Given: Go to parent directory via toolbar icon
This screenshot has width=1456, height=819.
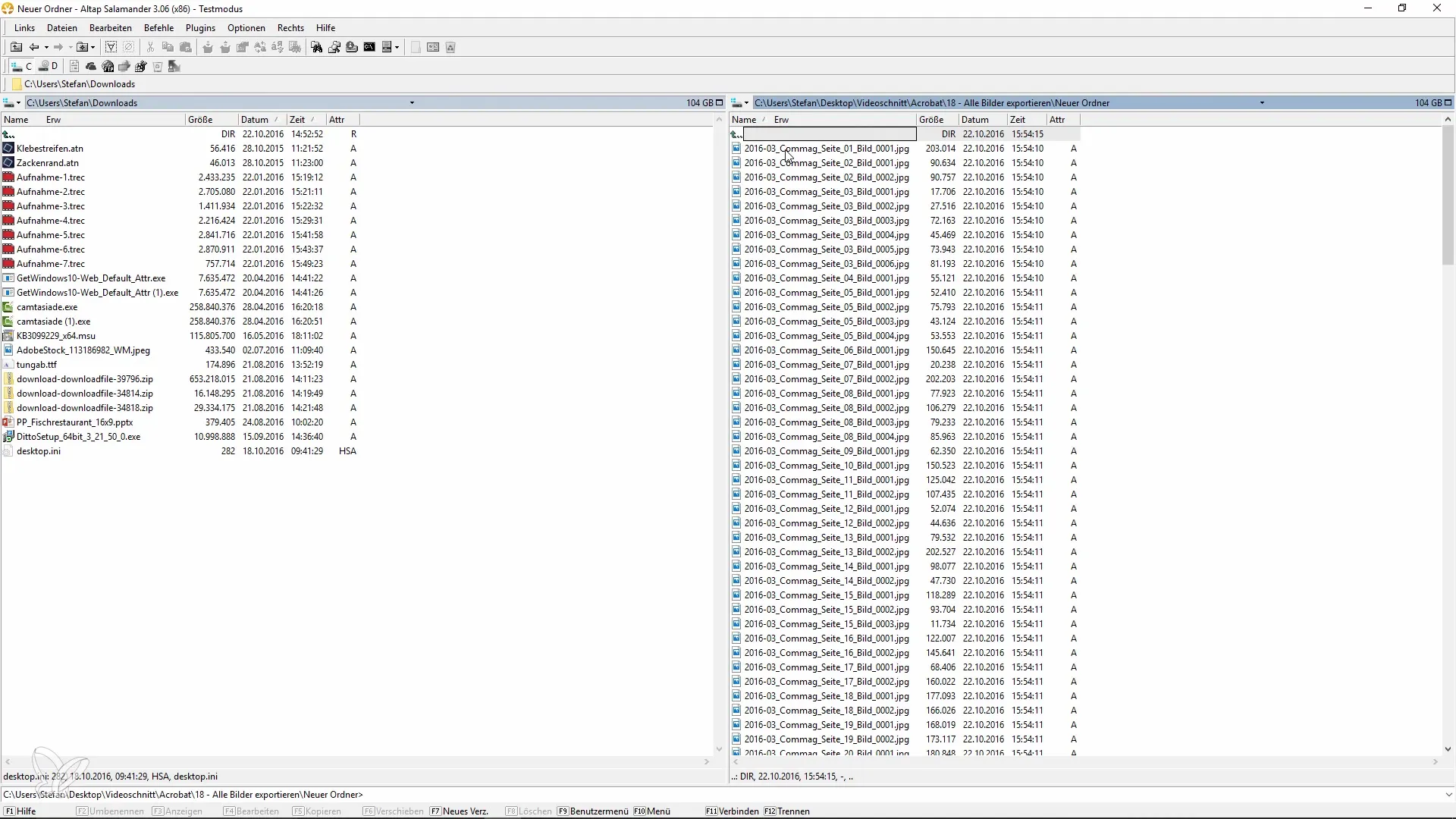Looking at the screenshot, I should pyautogui.click(x=16, y=47).
